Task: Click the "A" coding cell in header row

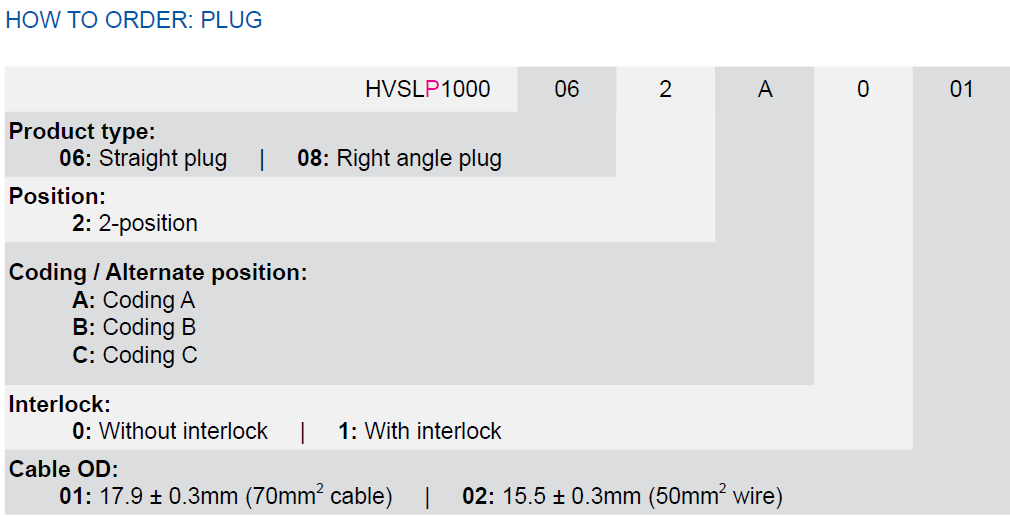Action: 765,89
